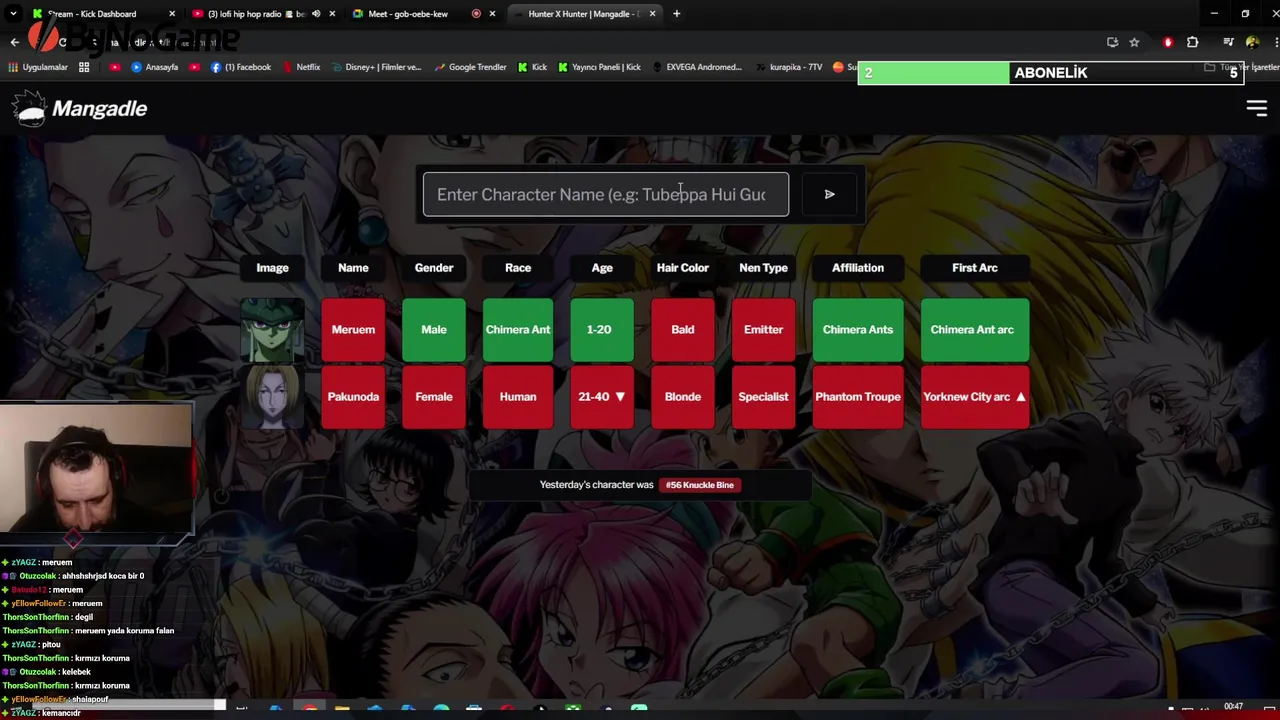Open the tab search chevron

[x=14, y=14]
